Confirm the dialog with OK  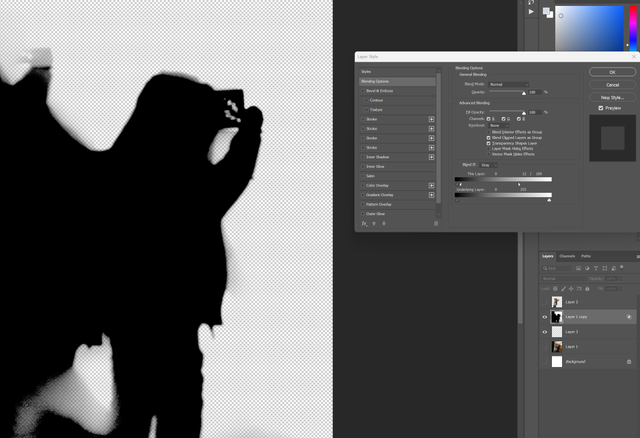point(612,72)
